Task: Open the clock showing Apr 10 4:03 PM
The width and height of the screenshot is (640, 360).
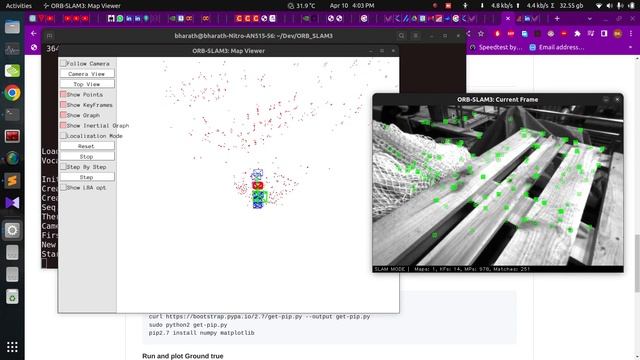Action: 352,6
